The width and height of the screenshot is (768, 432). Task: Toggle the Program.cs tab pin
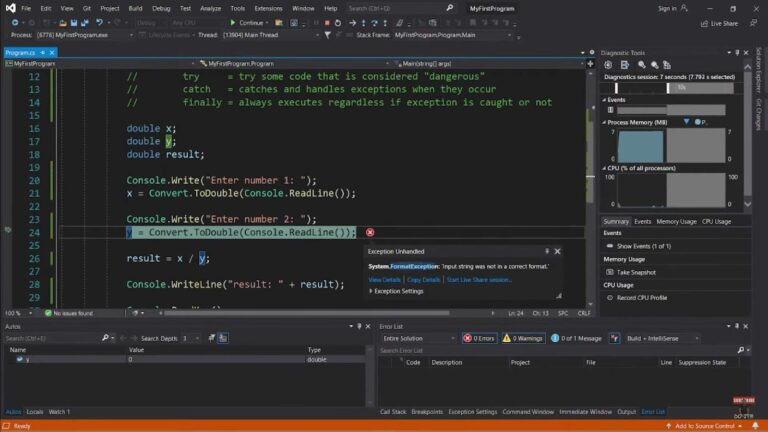click(x=43, y=52)
